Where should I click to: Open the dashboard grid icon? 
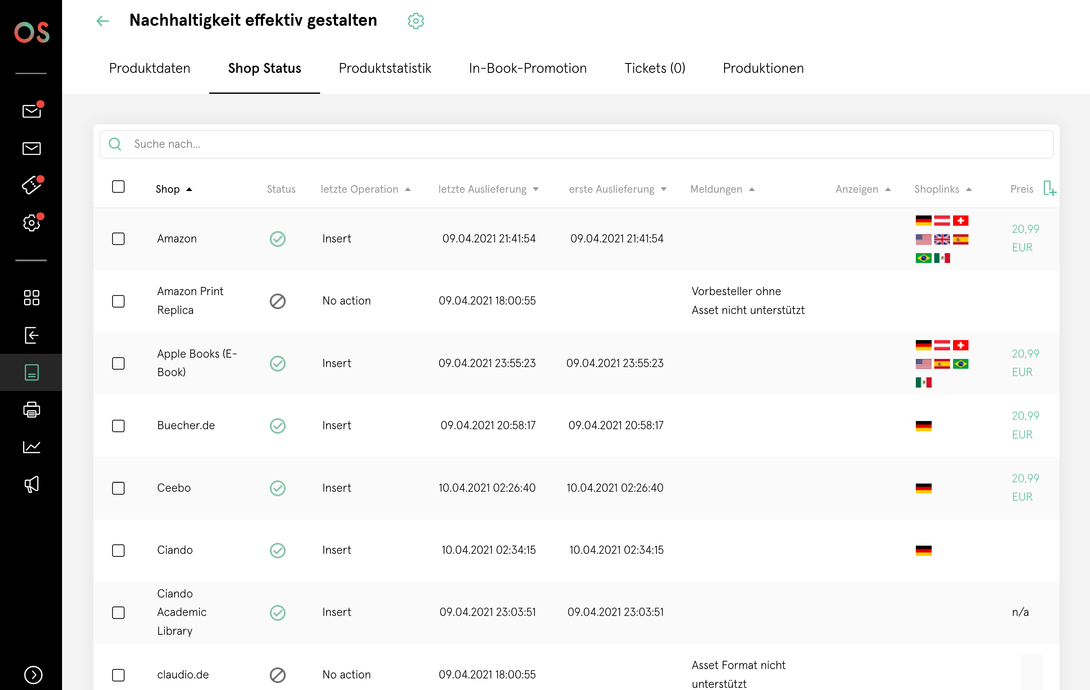point(32,297)
